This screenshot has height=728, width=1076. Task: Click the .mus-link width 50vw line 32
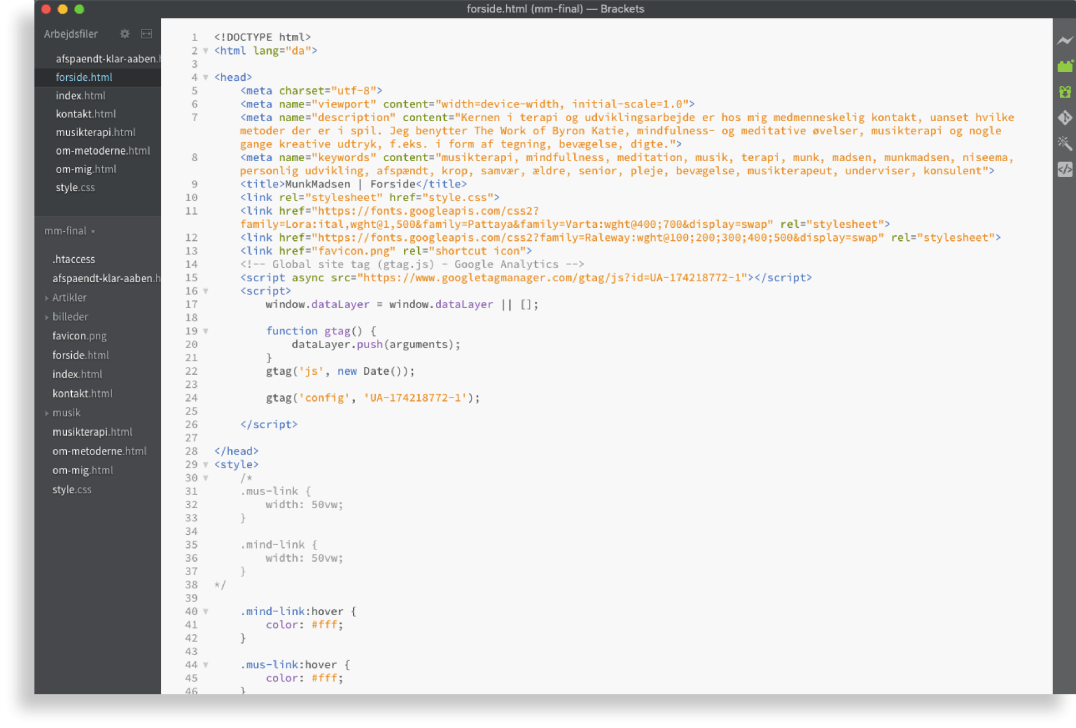click(304, 505)
